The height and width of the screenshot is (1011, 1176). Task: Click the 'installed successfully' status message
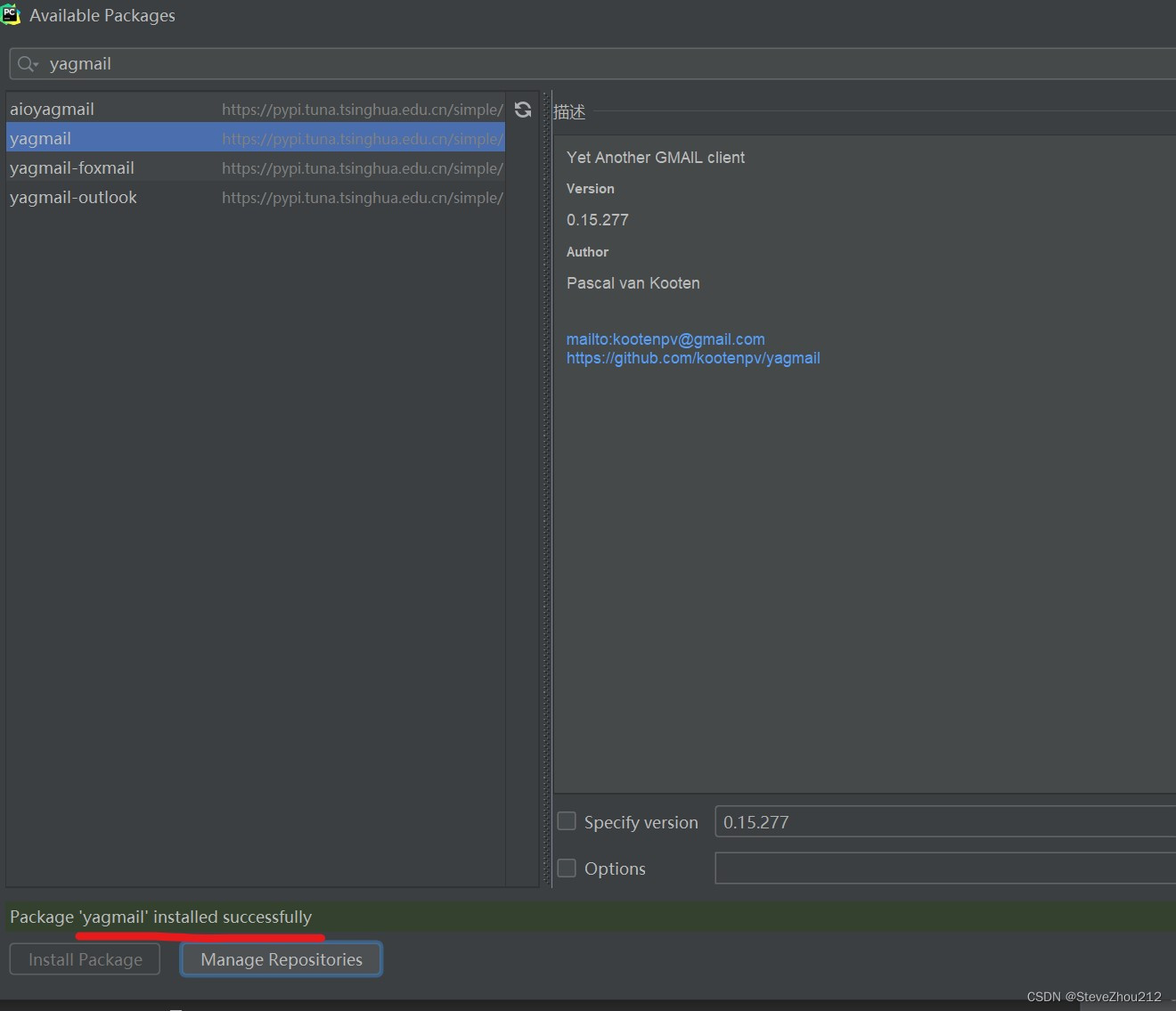click(x=160, y=917)
